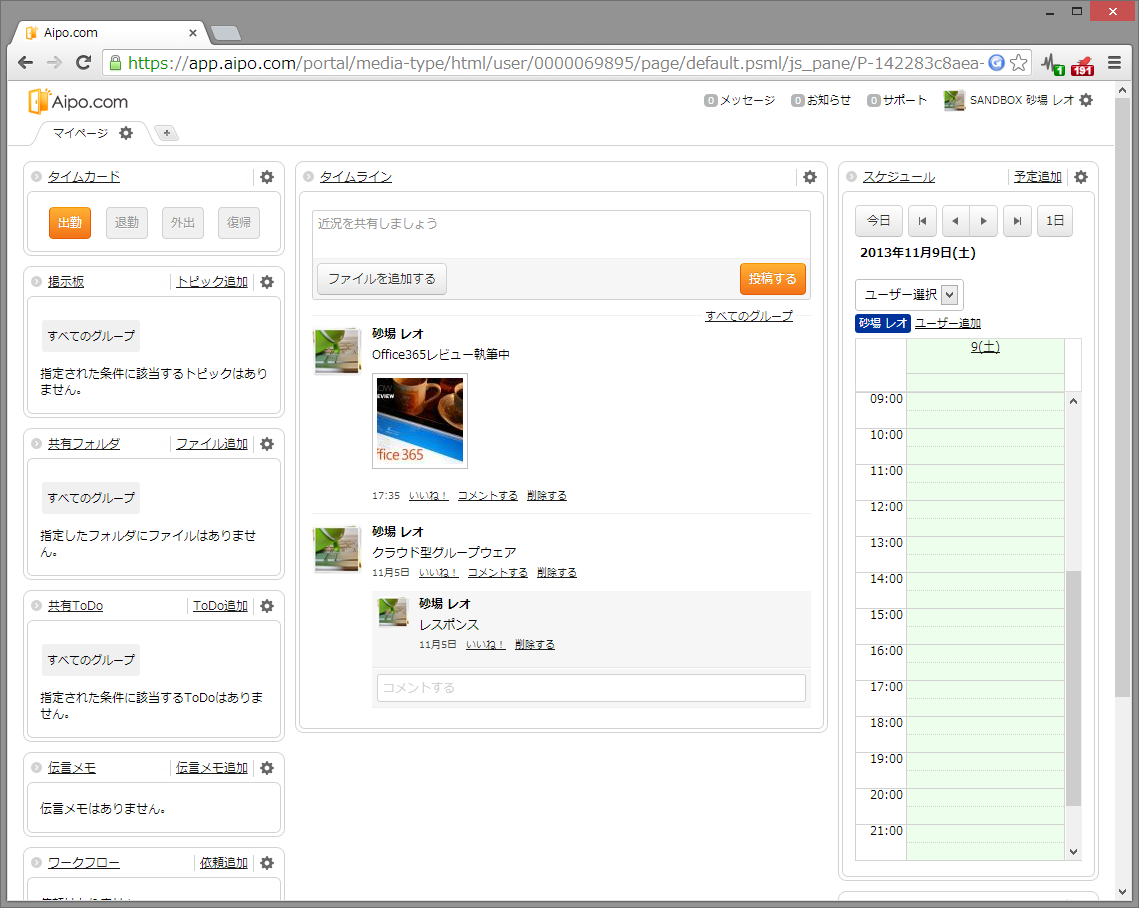Switch schedule to 1日 view
This screenshot has height=908, width=1139.
pos(1055,221)
